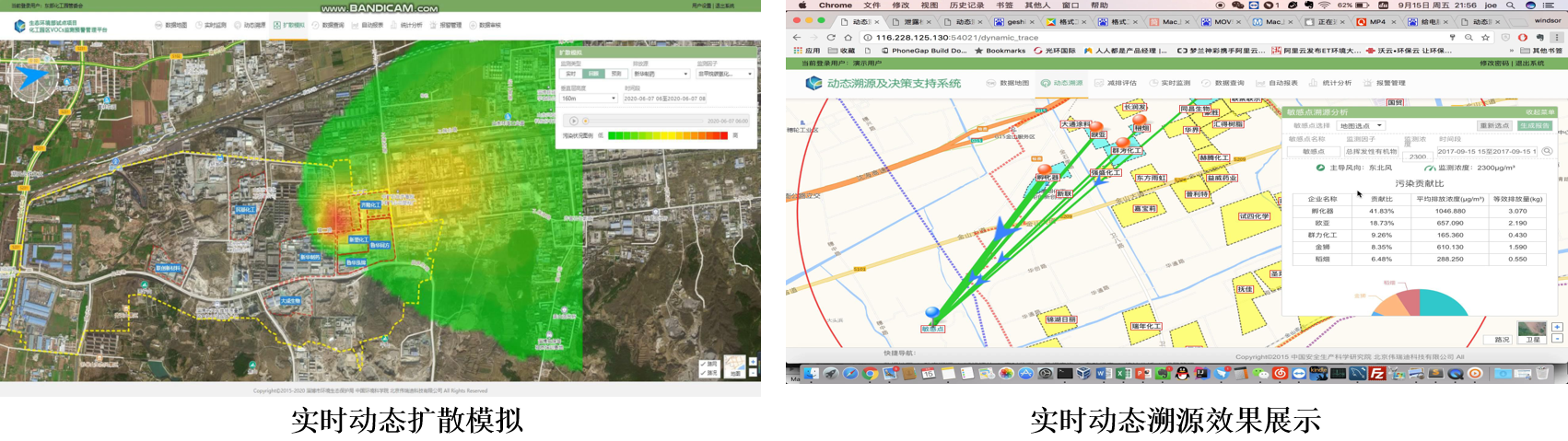Screen dimensions: 1568x441
Task: Open 数据地图 in the right tracing system nav
Action: (1008, 83)
